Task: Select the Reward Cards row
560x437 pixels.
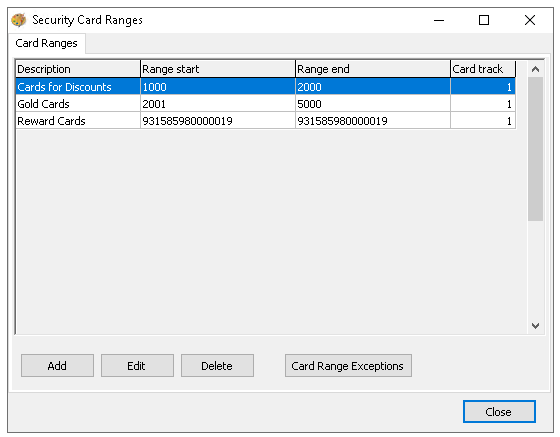Action: coord(265,121)
